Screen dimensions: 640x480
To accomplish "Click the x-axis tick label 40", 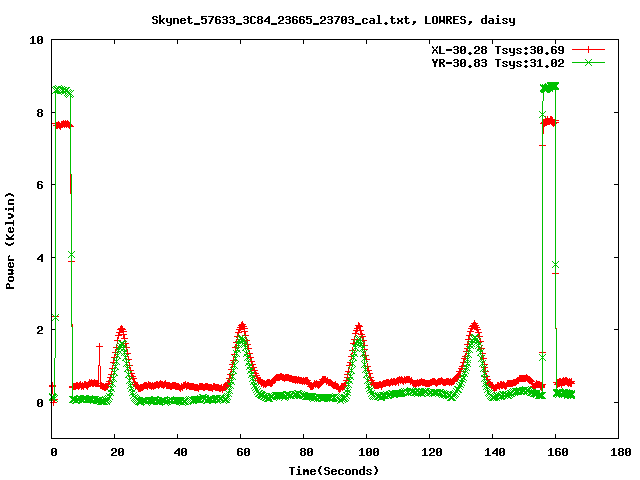I will tap(180, 452).
